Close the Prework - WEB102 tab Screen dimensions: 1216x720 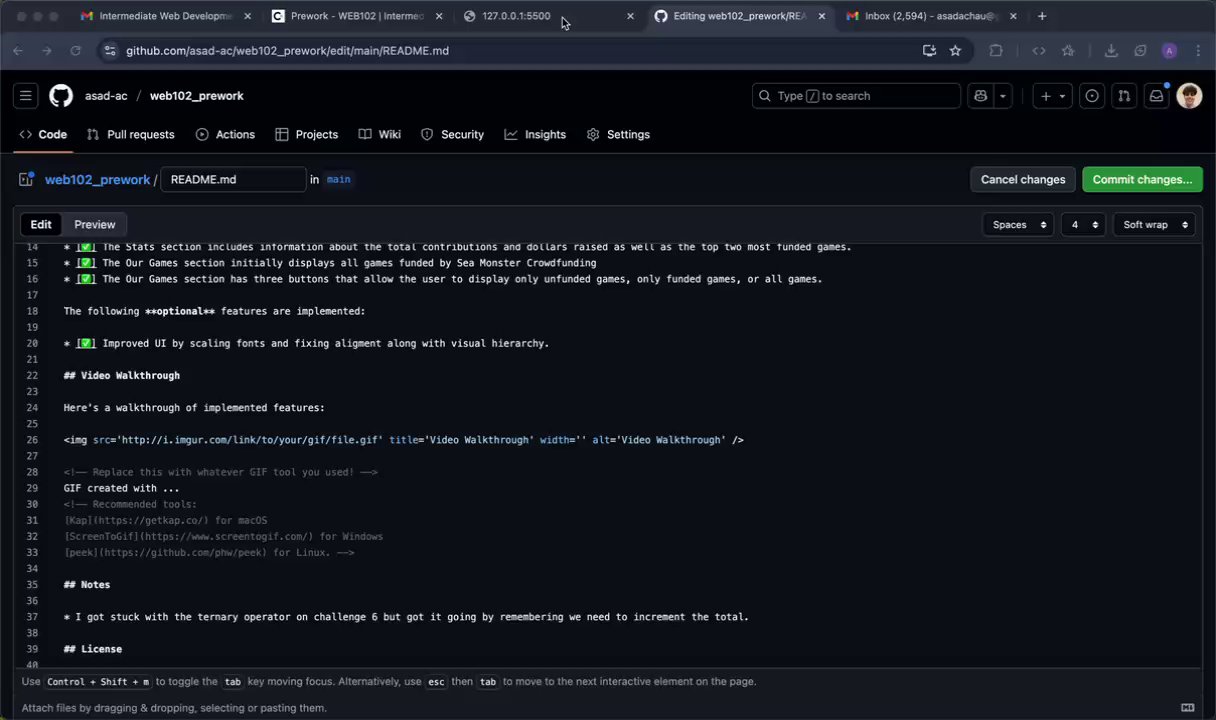pos(439,16)
